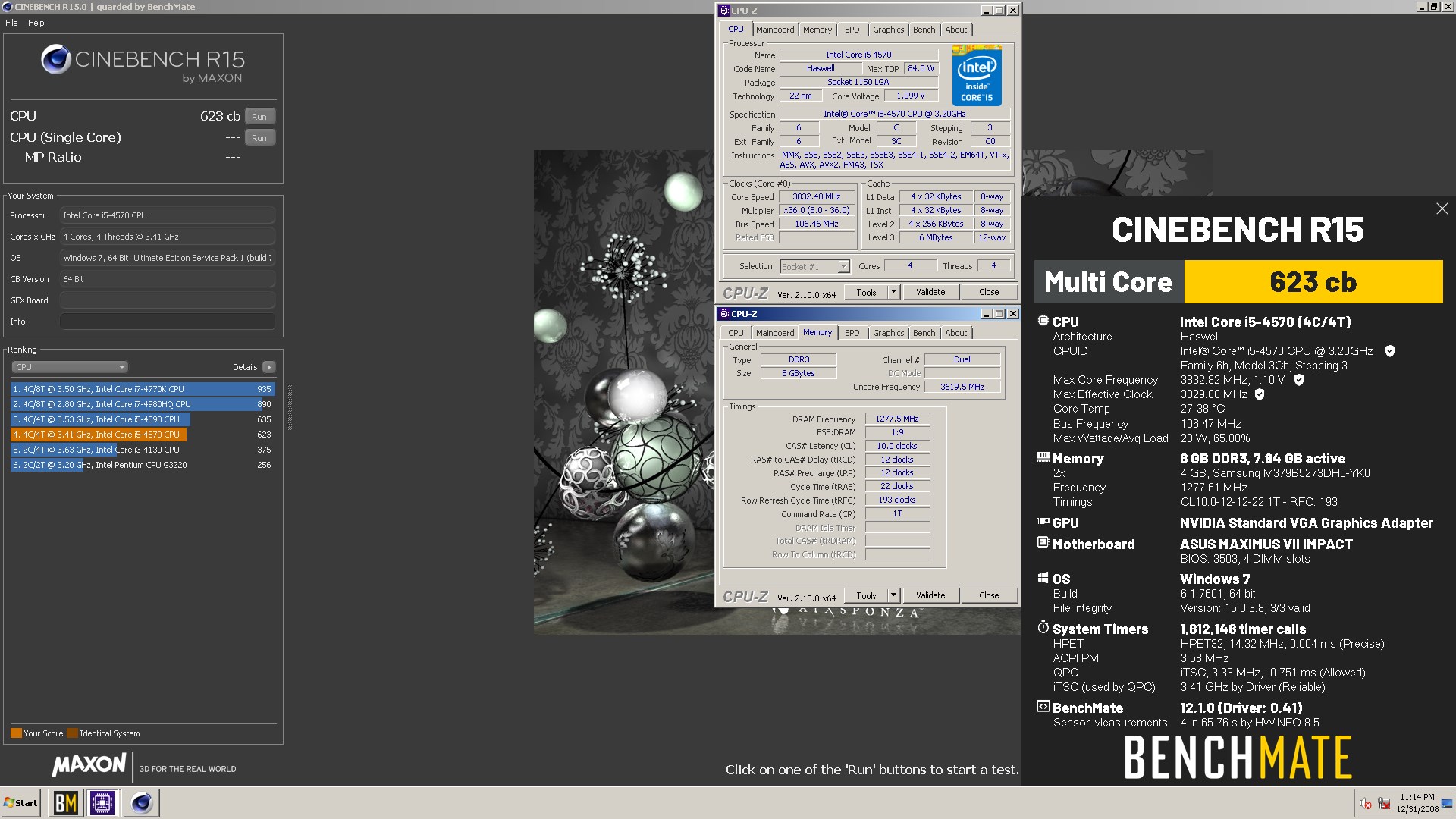Image resolution: width=1456 pixels, height=819 pixels.
Task: Switch to Mainboard tab in top CPU-Z
Action: pos(775,30)
